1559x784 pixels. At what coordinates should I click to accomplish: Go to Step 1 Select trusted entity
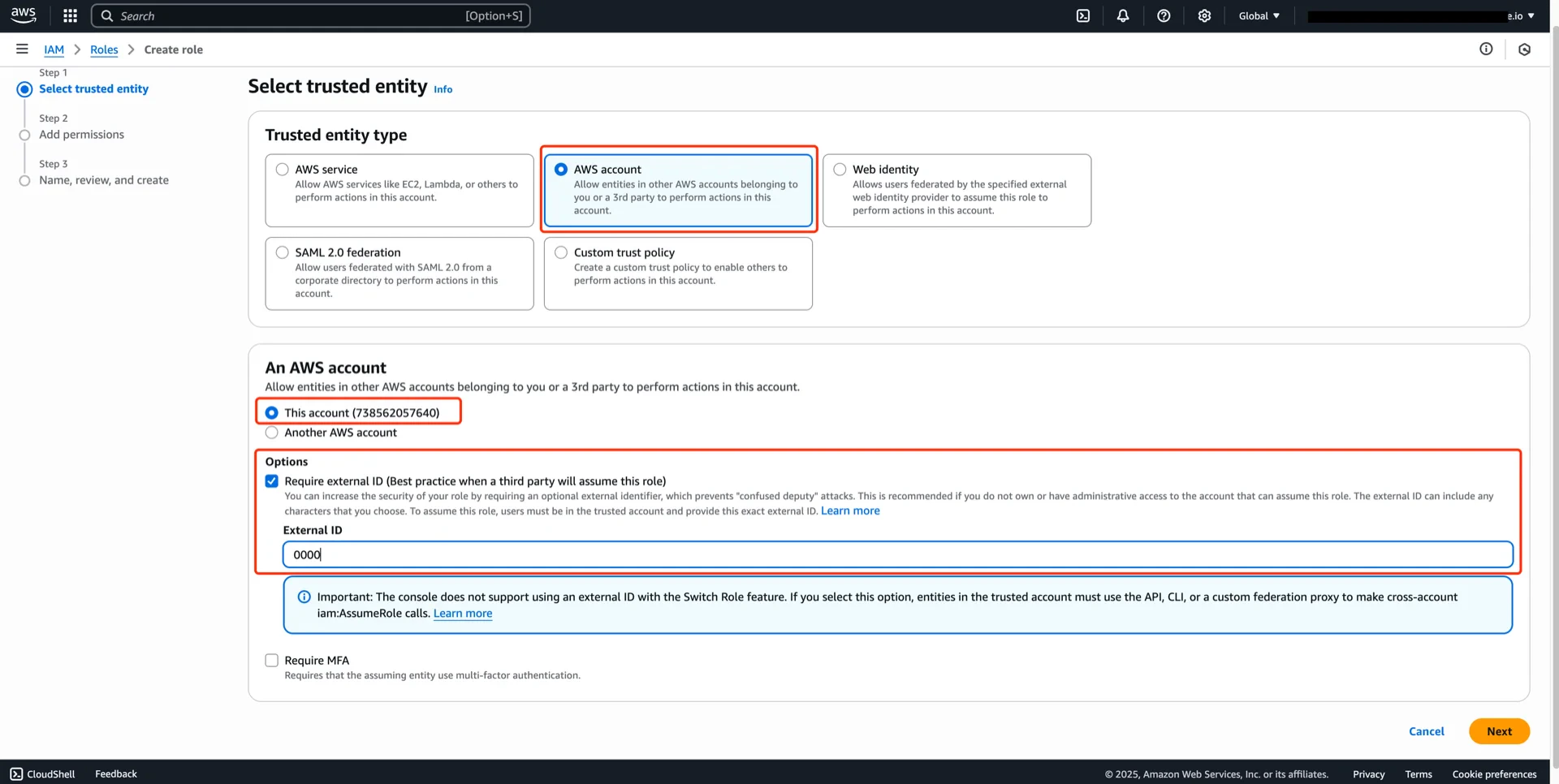(x=93, y=89)
